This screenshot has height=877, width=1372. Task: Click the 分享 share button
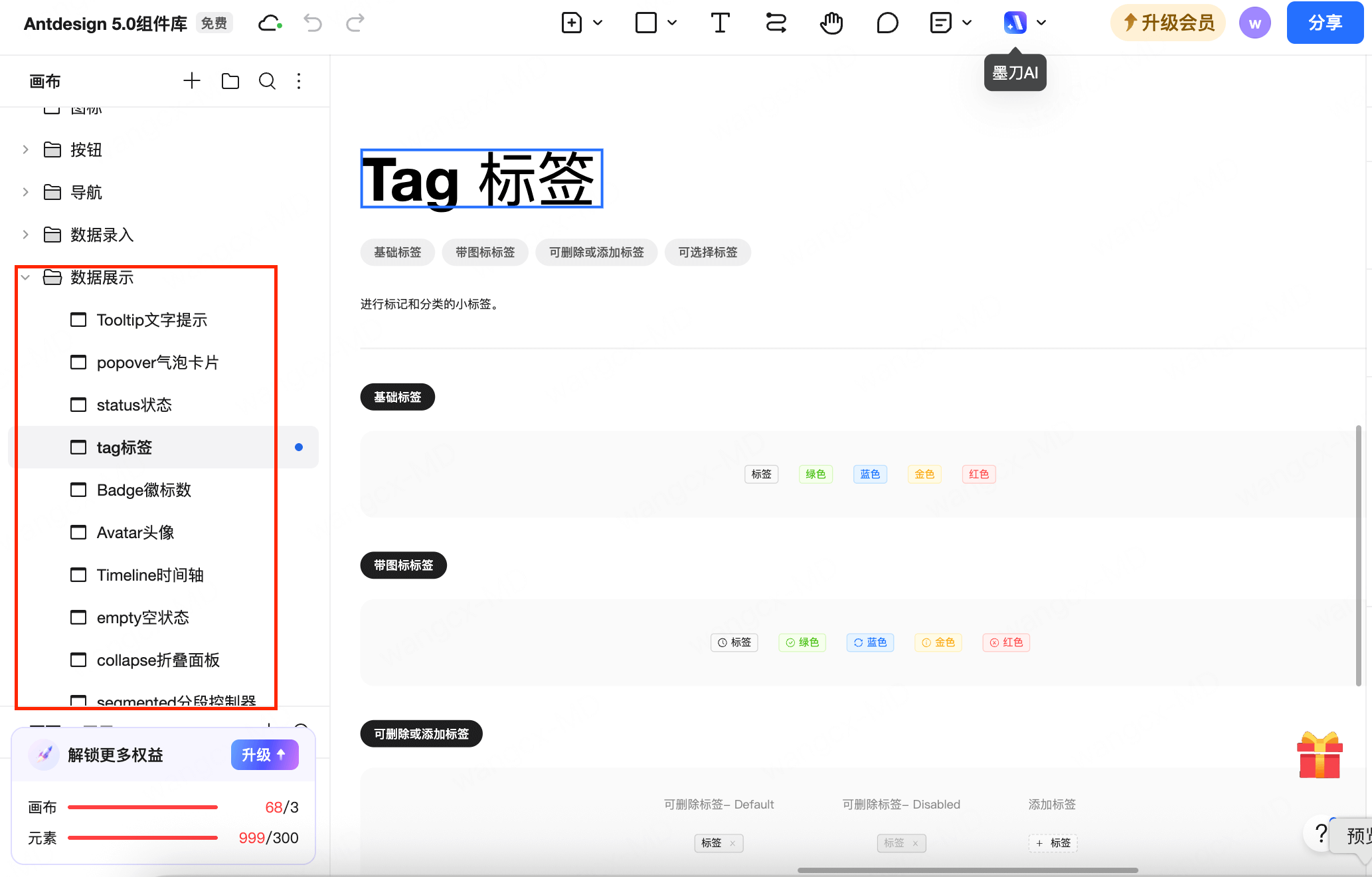coord(1324,22)
